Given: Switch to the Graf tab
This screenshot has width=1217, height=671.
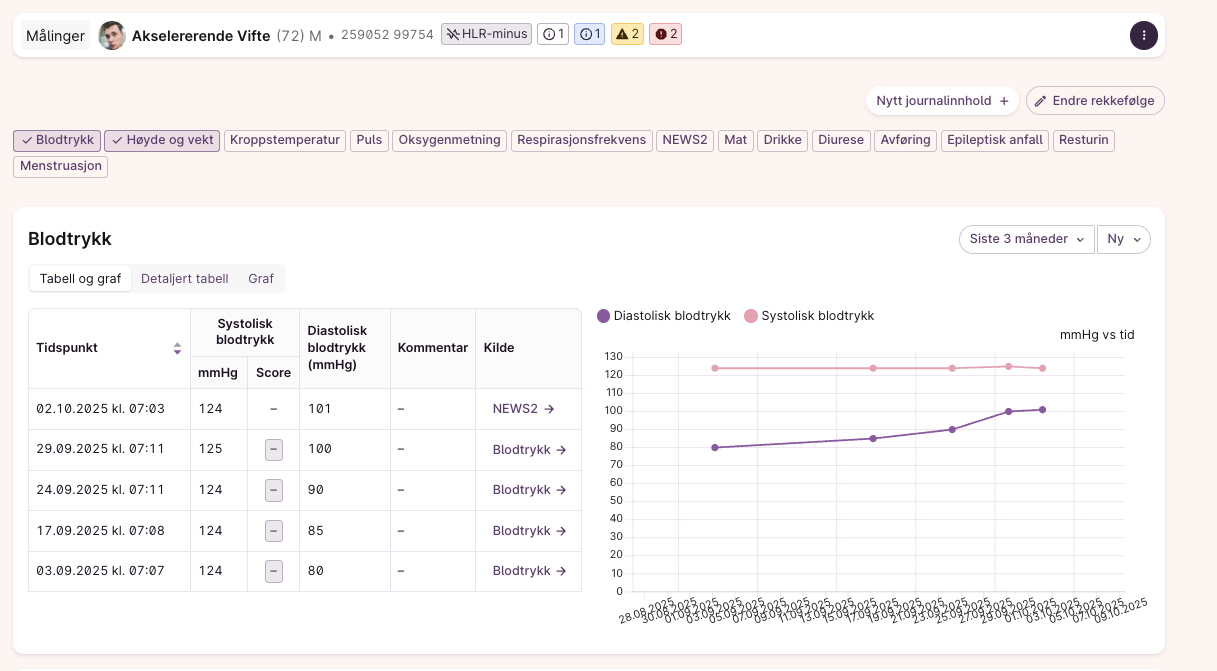Looking at the screenshot, I should tap(261, 279).
